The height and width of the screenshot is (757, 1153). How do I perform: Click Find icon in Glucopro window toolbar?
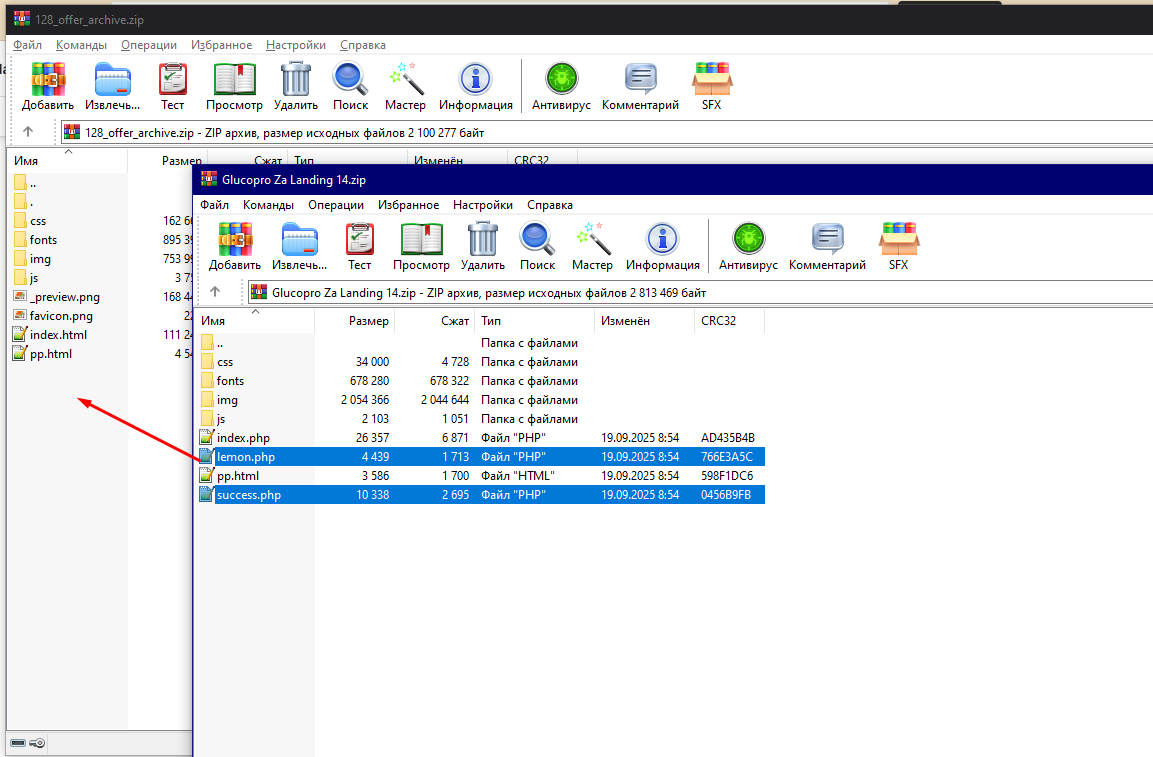coord(537,246)
